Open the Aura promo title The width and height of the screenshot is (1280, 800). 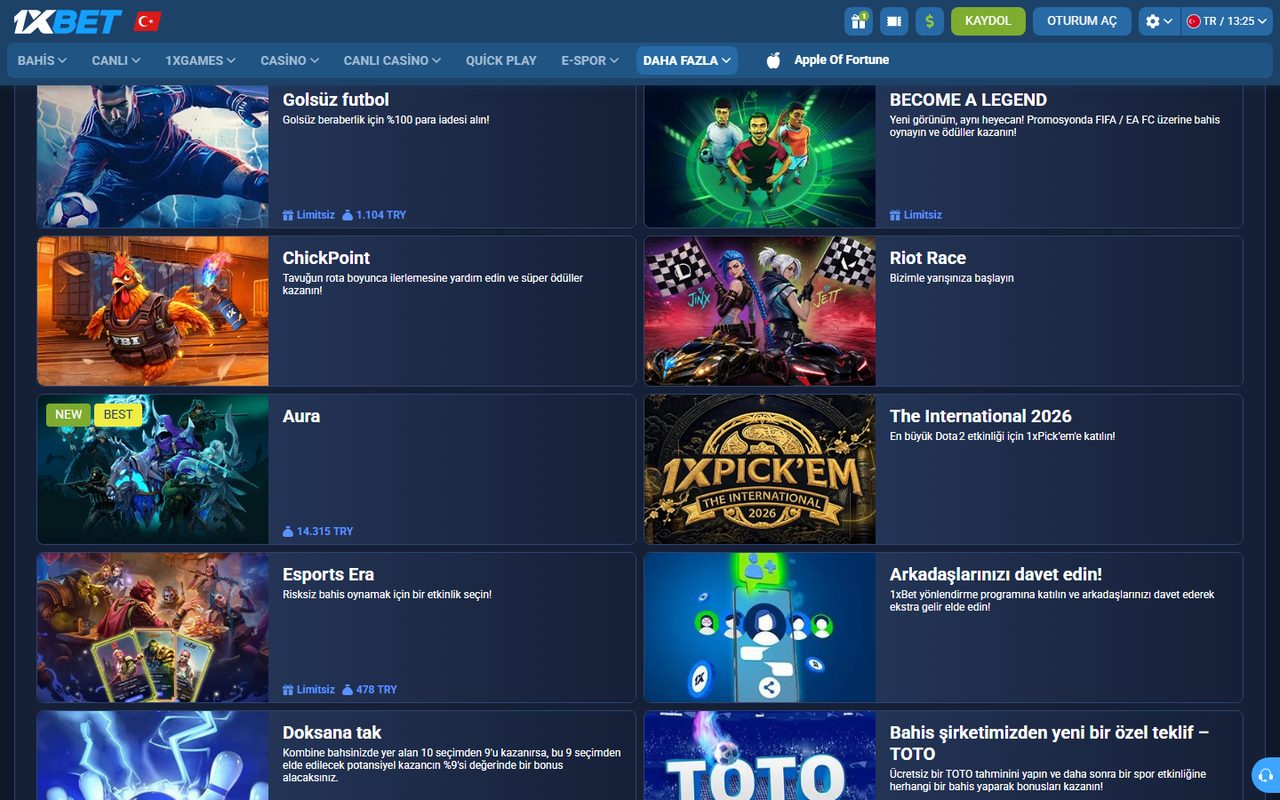[301, 416]
